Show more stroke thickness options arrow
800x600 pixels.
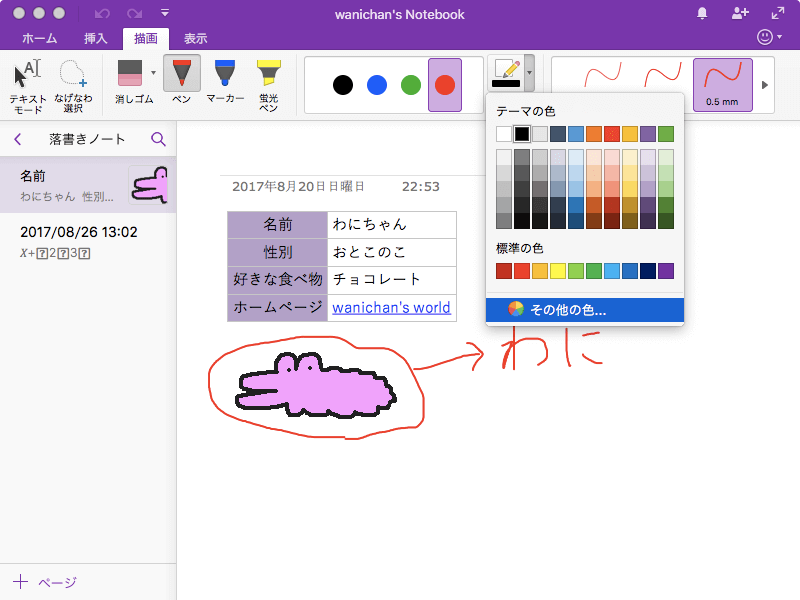764,85
